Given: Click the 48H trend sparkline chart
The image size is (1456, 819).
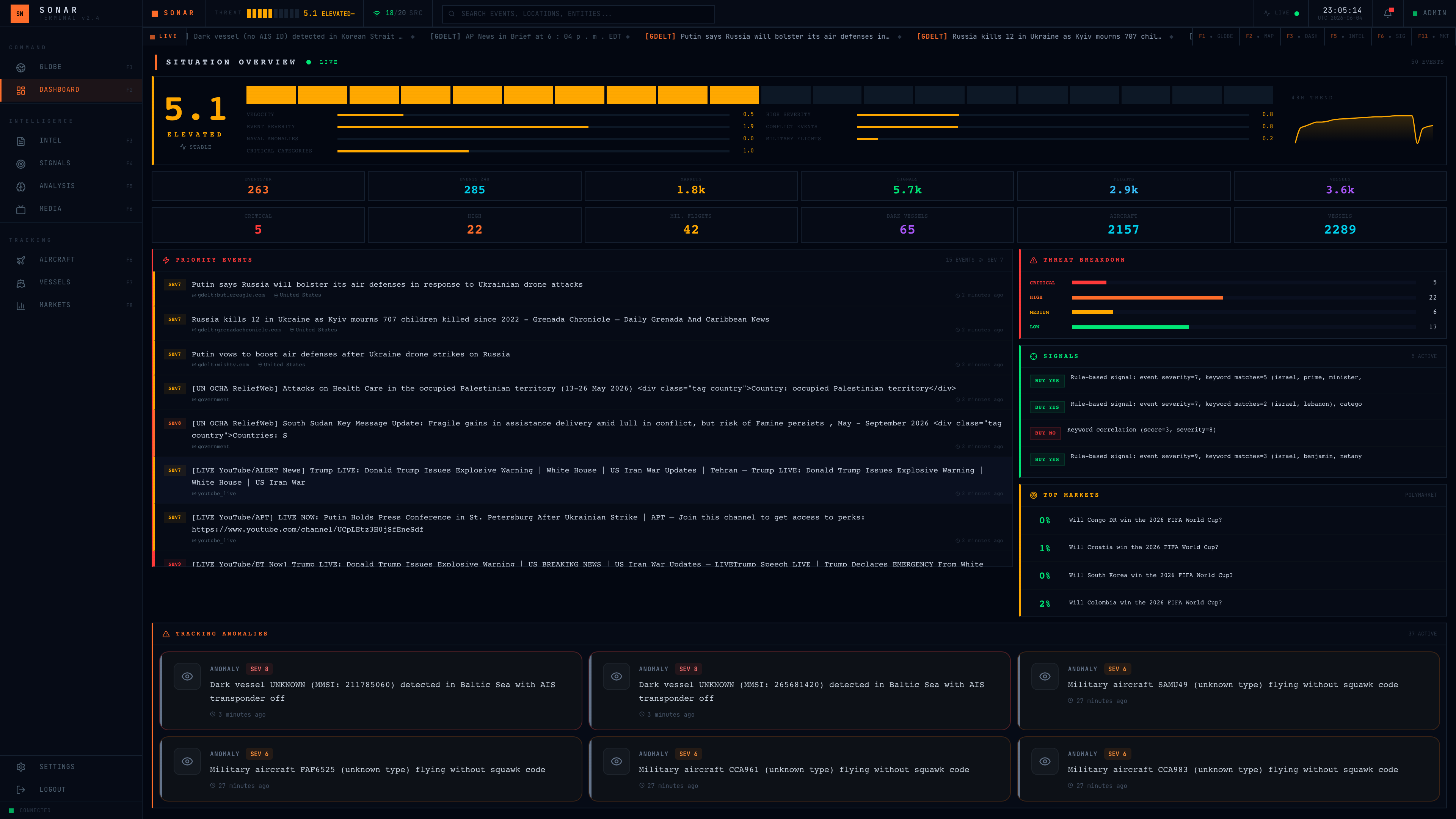Looking at the screenshot, I should (1364, 129).
